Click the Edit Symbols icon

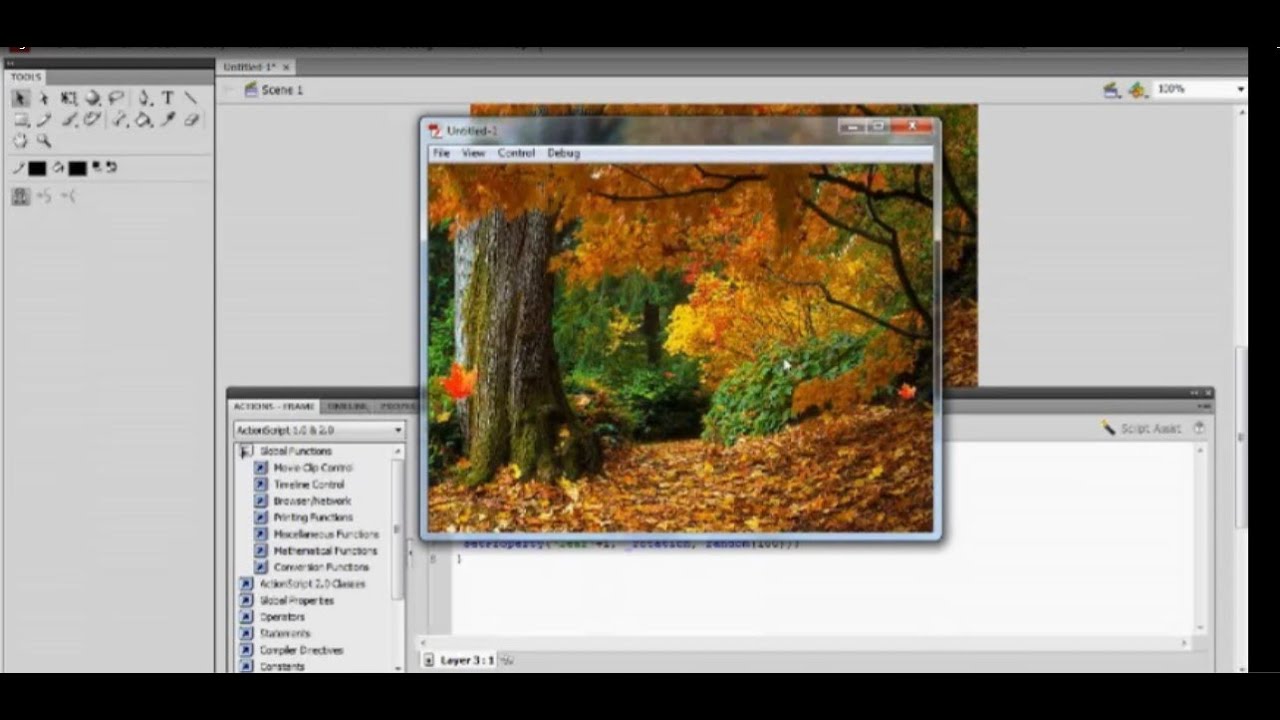click(x=1137, y=90)
